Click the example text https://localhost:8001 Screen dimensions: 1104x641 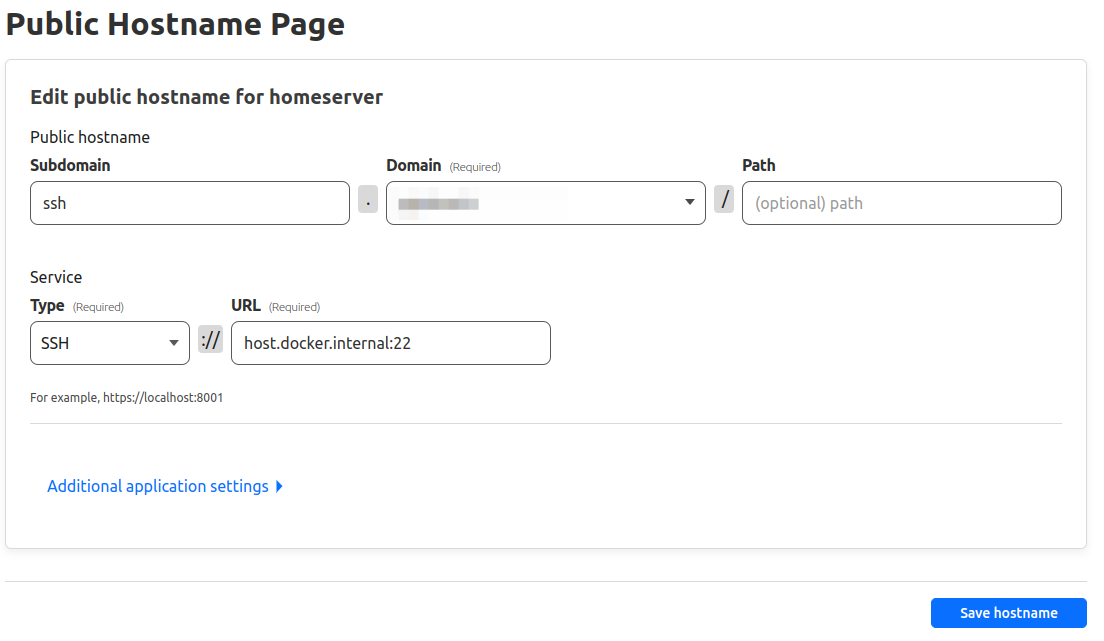click(x=126, y=397)
